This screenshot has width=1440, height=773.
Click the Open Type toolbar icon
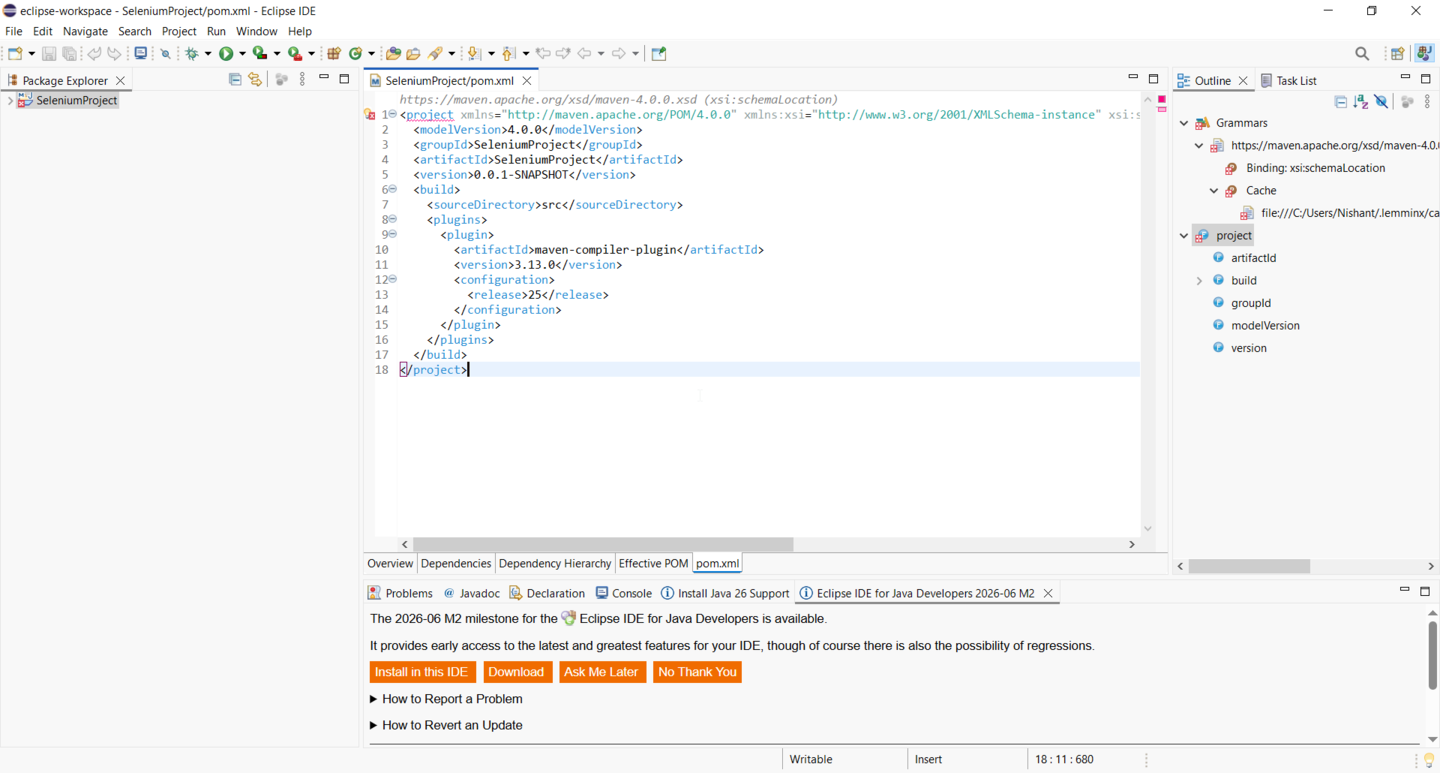(393, 54)
